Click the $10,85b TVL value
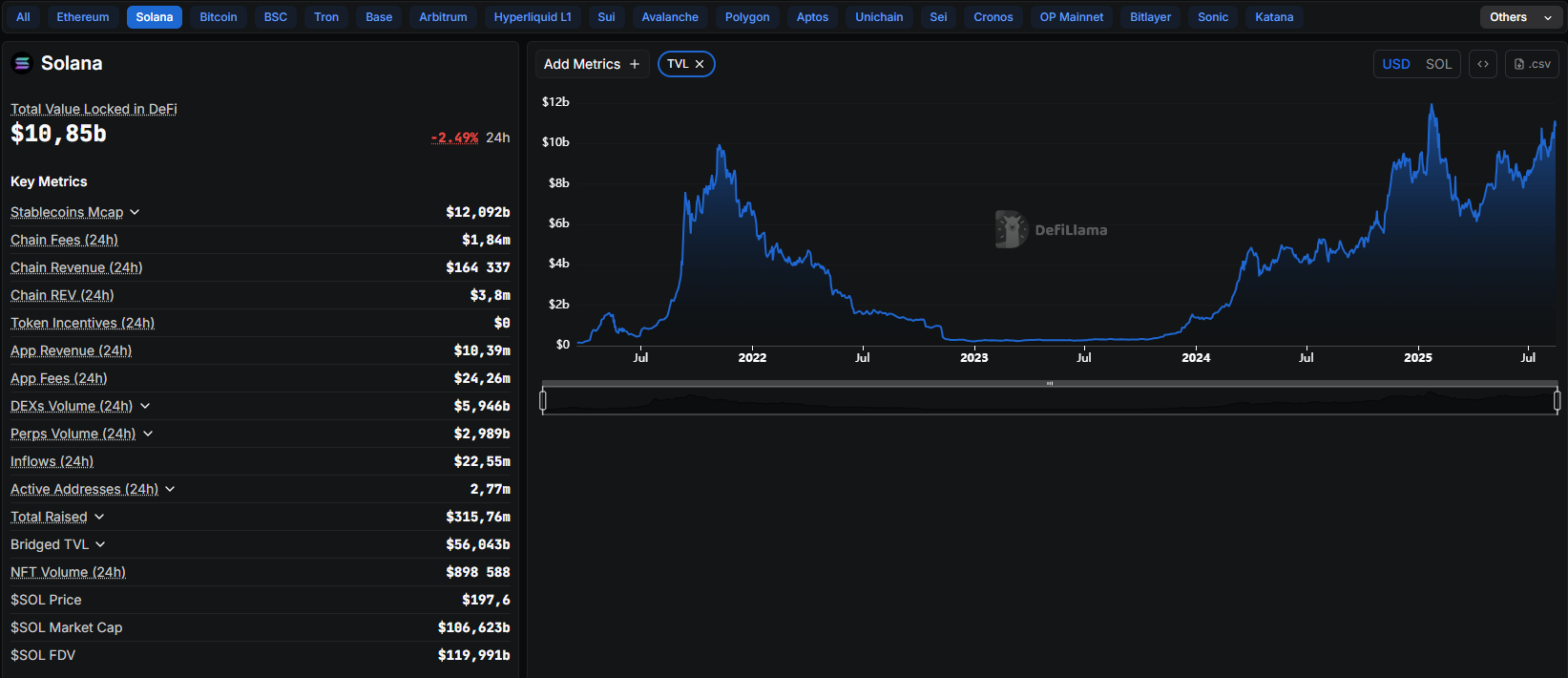Image resolution: width=1568 pixels, height=678 pixels. pos(58,134)
